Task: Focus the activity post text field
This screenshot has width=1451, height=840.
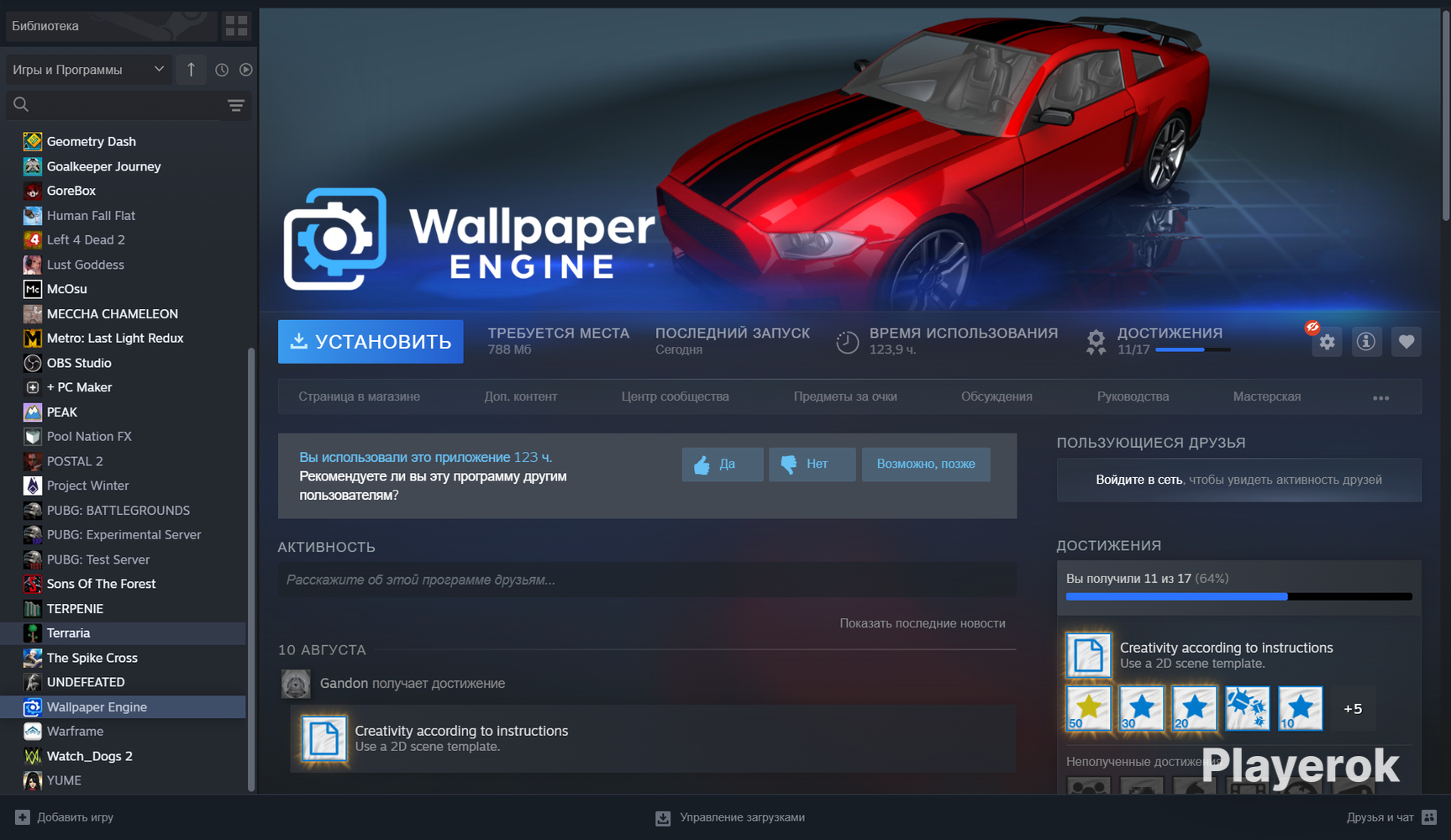Action: click(647, 580)
